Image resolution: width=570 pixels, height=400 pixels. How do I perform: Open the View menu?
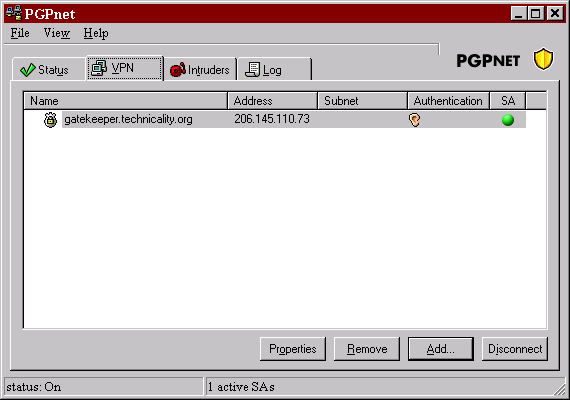pos(57,33)
